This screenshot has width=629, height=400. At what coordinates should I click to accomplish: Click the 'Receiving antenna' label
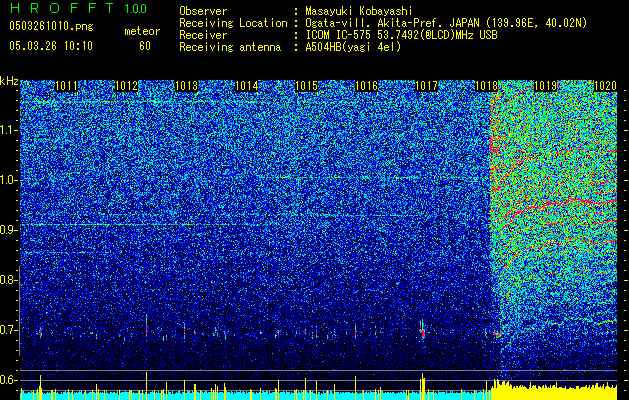click(x=230, y=47)
